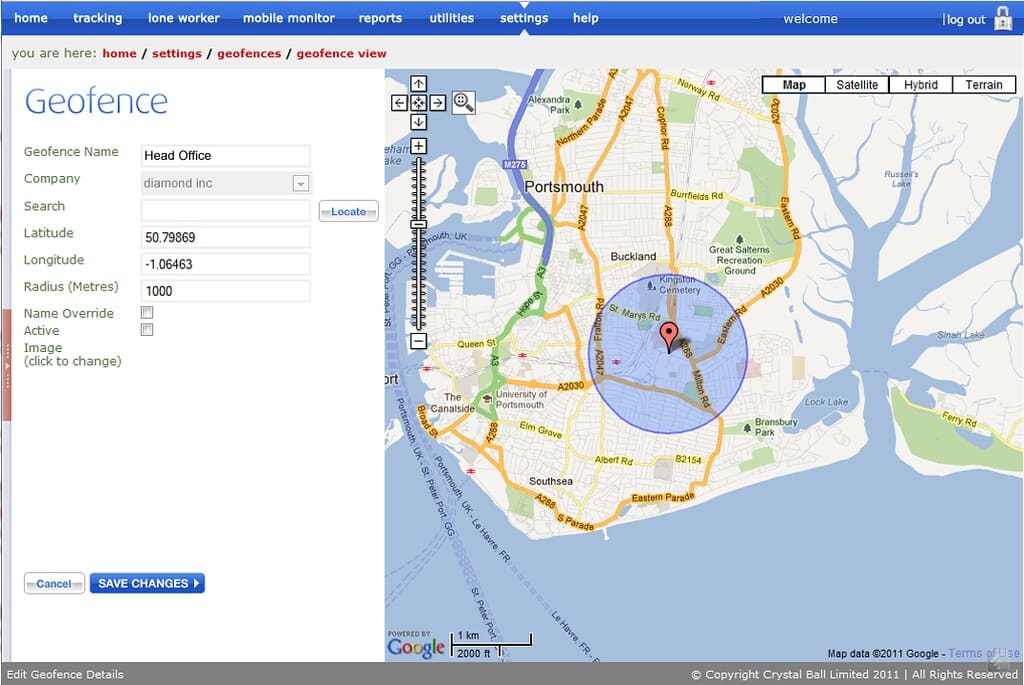Viewport: 1024px width, 685px height.
Task: Click the Geofence Name input field
Action: 225,155
